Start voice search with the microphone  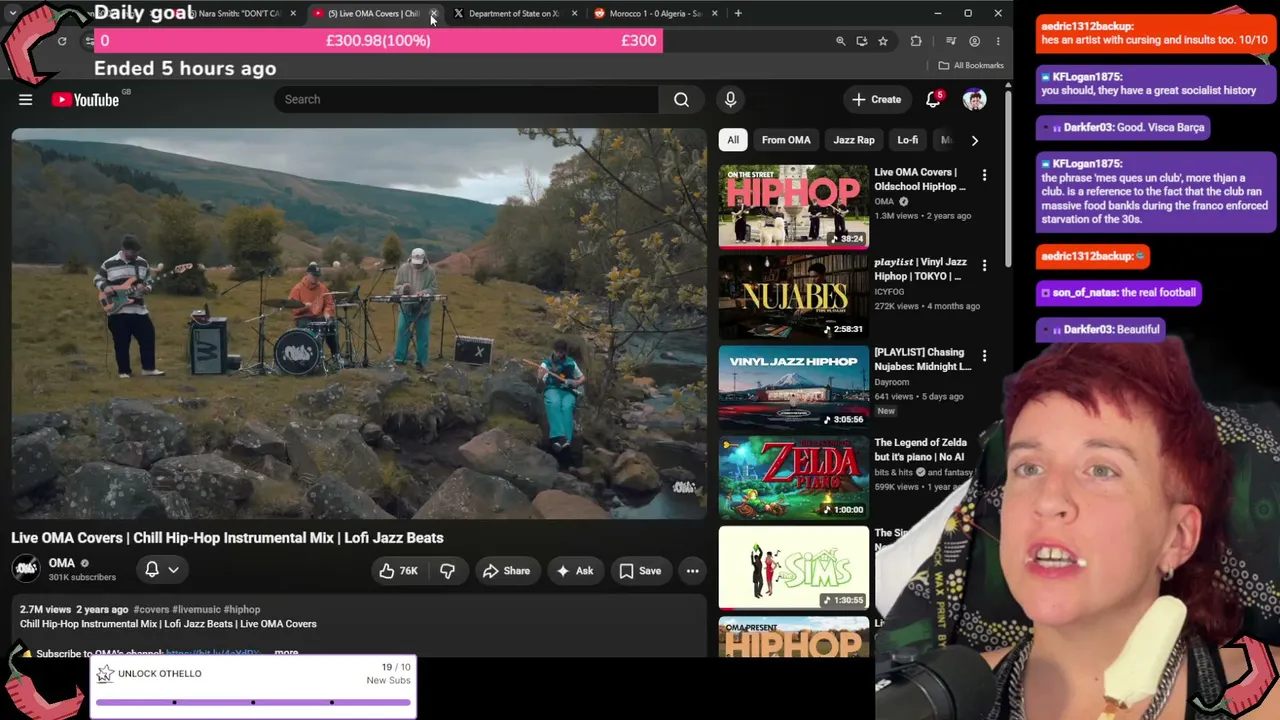pos(730,99)
